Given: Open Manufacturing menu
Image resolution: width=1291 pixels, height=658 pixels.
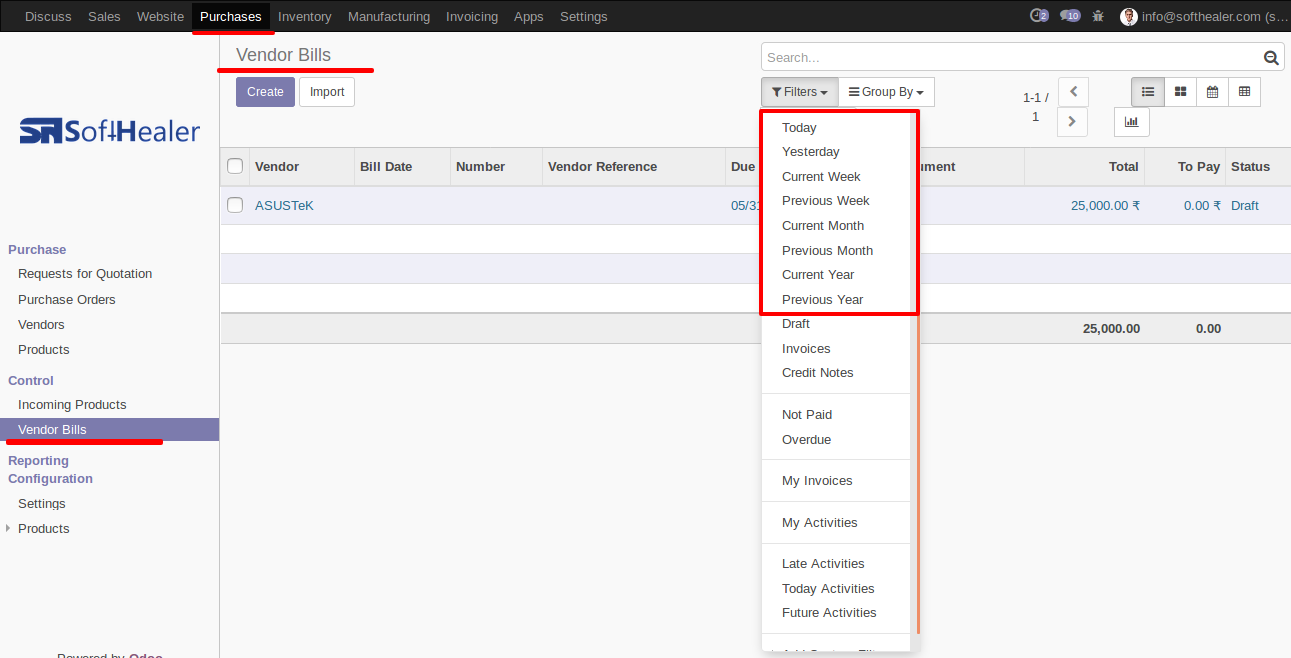Looking at the screenshot, I should click(x=389, y=16).
